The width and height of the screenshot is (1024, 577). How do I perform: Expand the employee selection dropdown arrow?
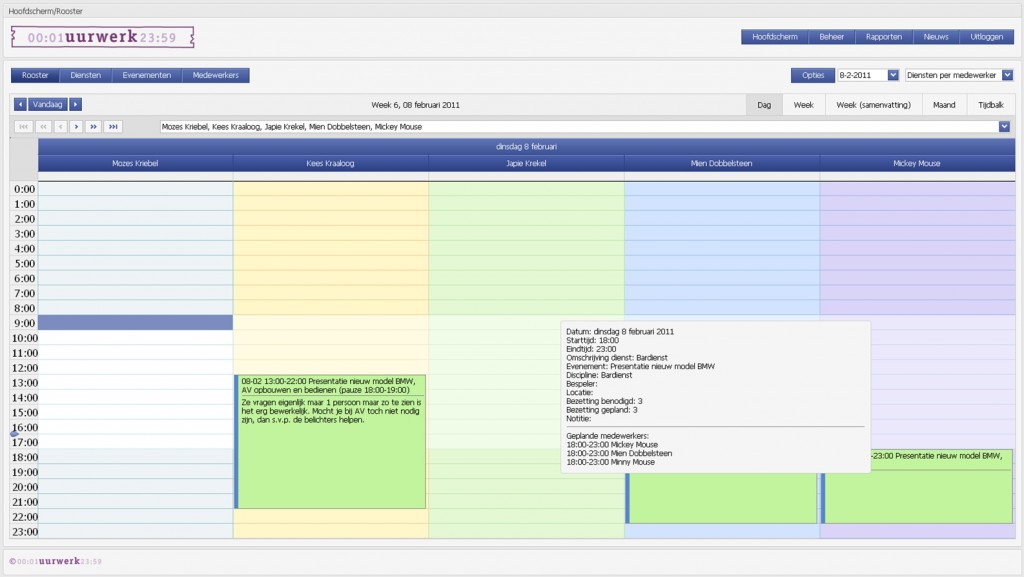pyautogui.click(x=1004, y=127)
